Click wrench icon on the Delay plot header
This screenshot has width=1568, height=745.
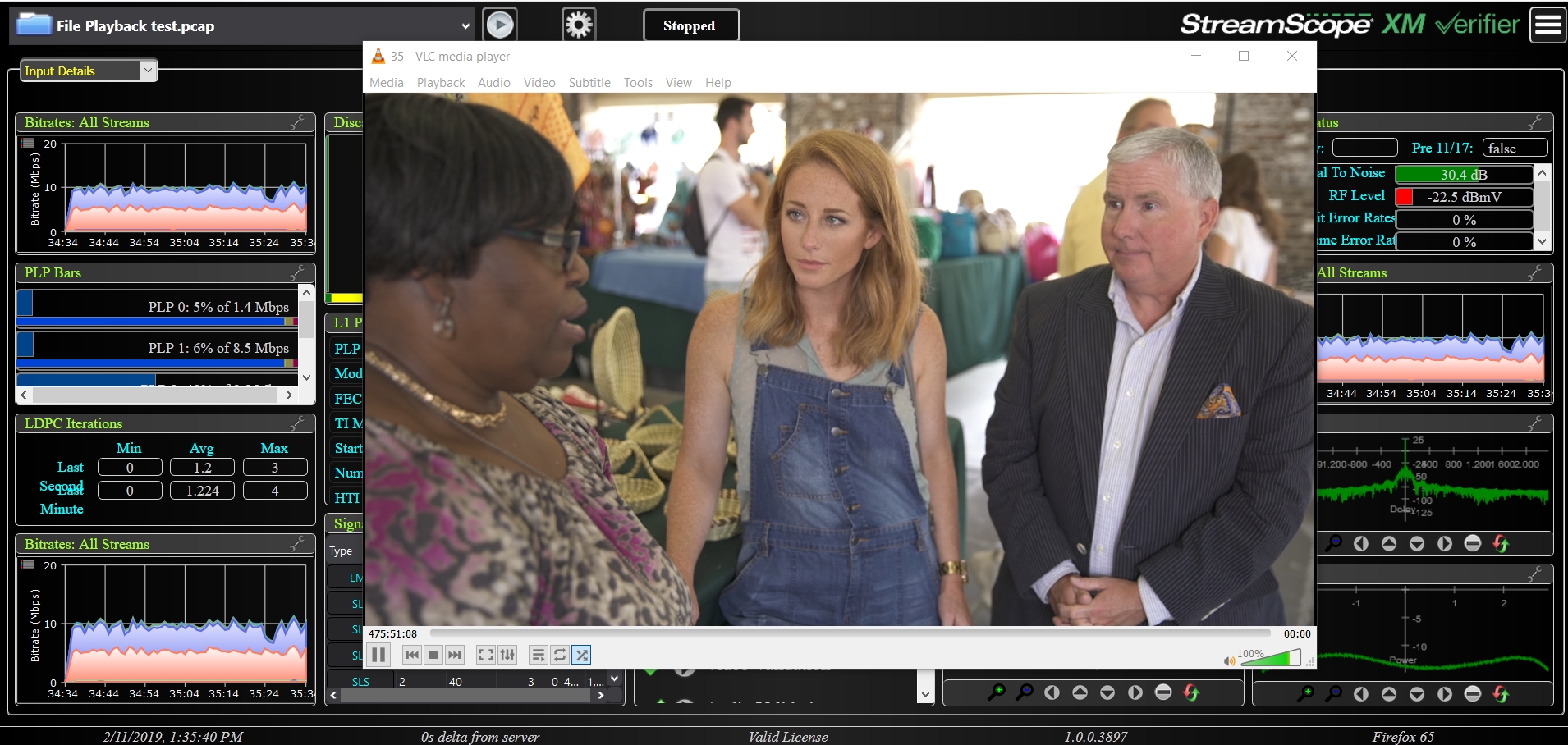tap(1534, 423)
